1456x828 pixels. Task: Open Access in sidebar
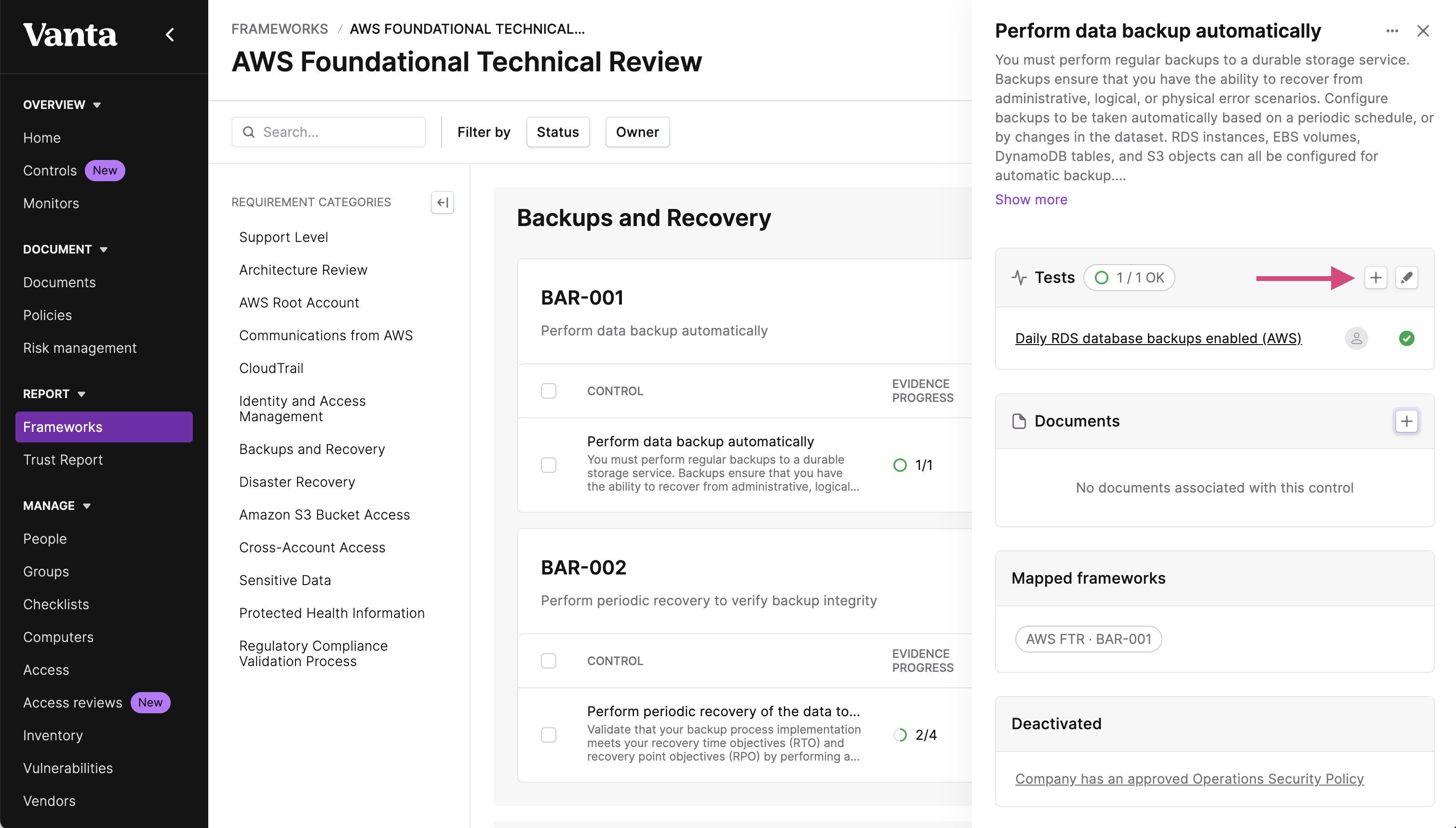pos(46,670)
